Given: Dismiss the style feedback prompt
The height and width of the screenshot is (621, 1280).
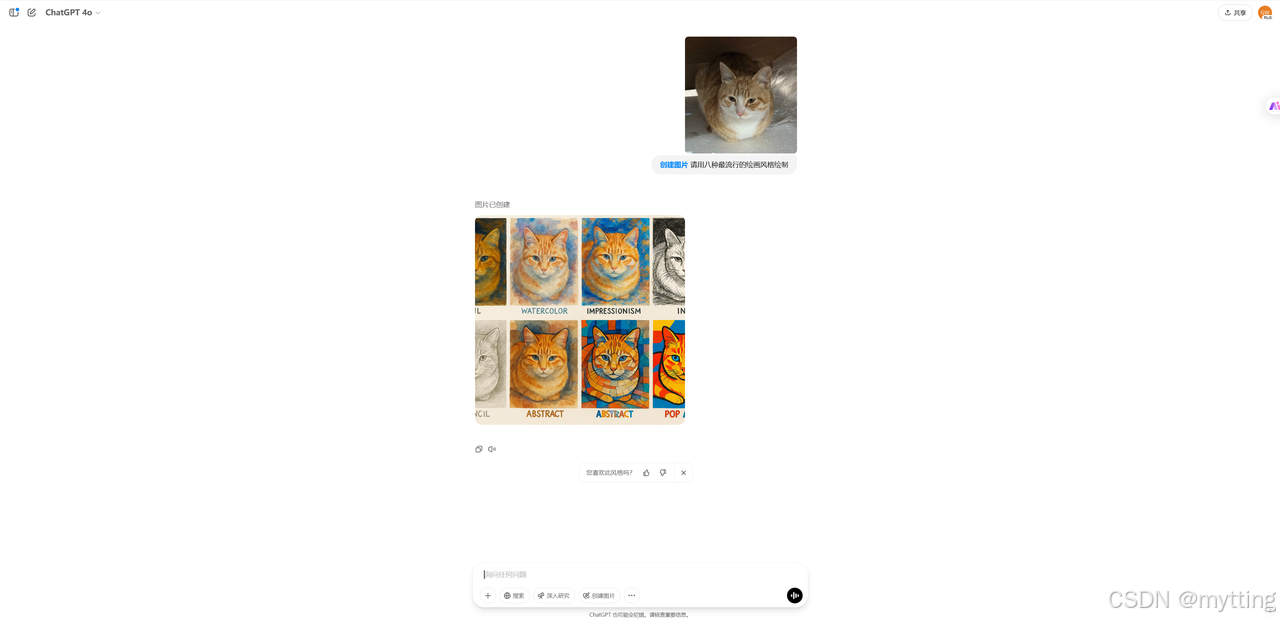Looking at the screenshot, I should tap(684, 473).
